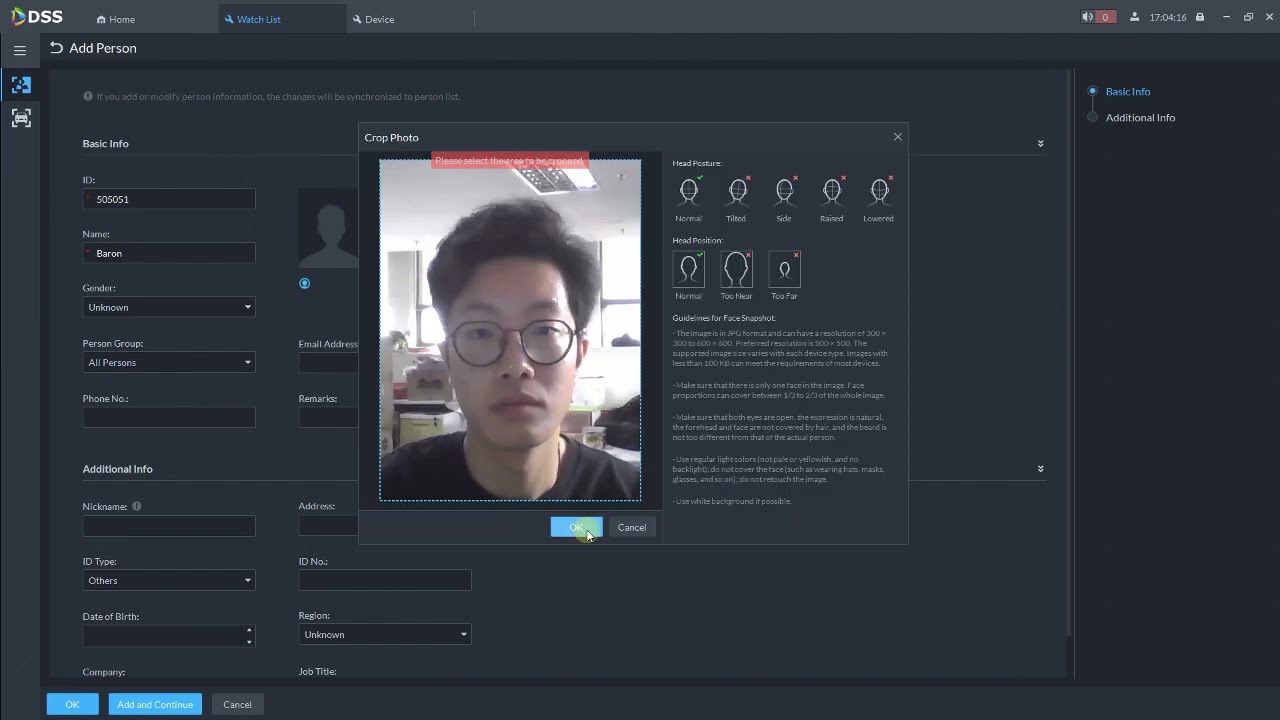Confirm crop with dialog OK button
The width and height of the screenshot is (1280, 720).
tap(576, 527)
